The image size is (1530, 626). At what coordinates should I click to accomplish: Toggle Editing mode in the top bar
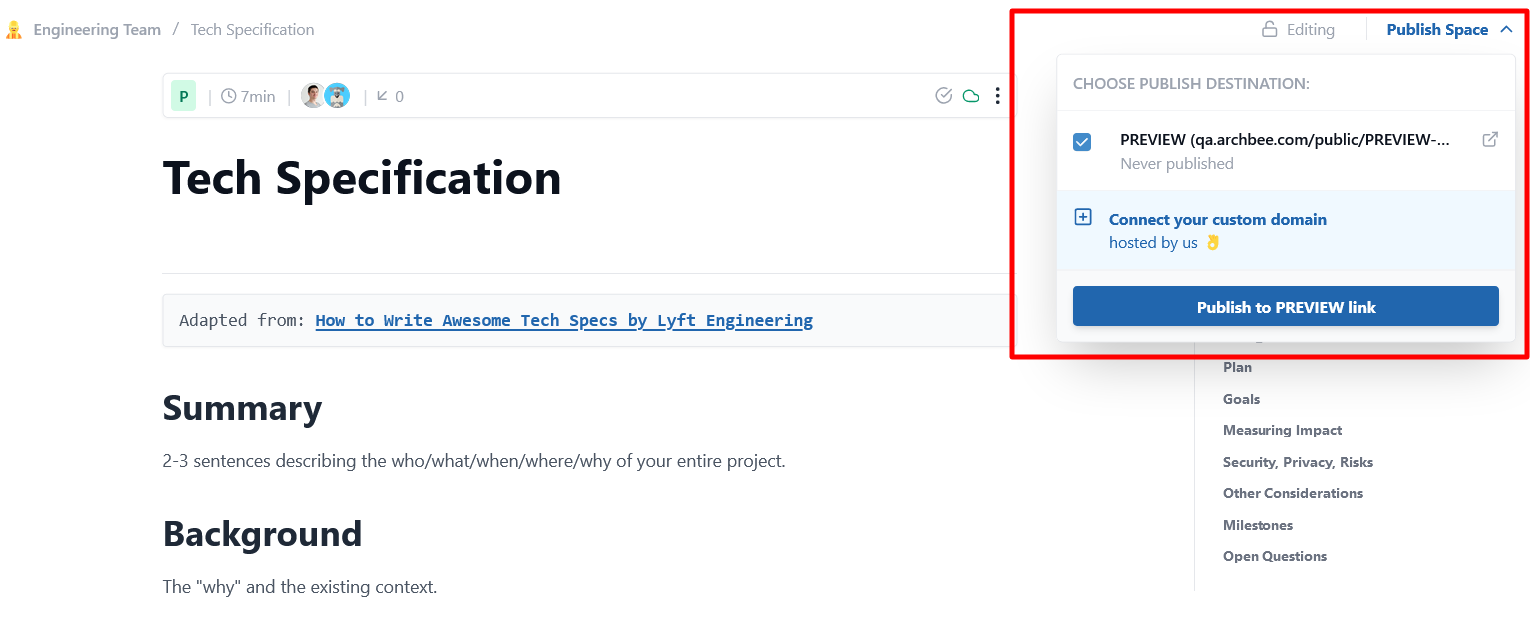[x=1310, y=29]
